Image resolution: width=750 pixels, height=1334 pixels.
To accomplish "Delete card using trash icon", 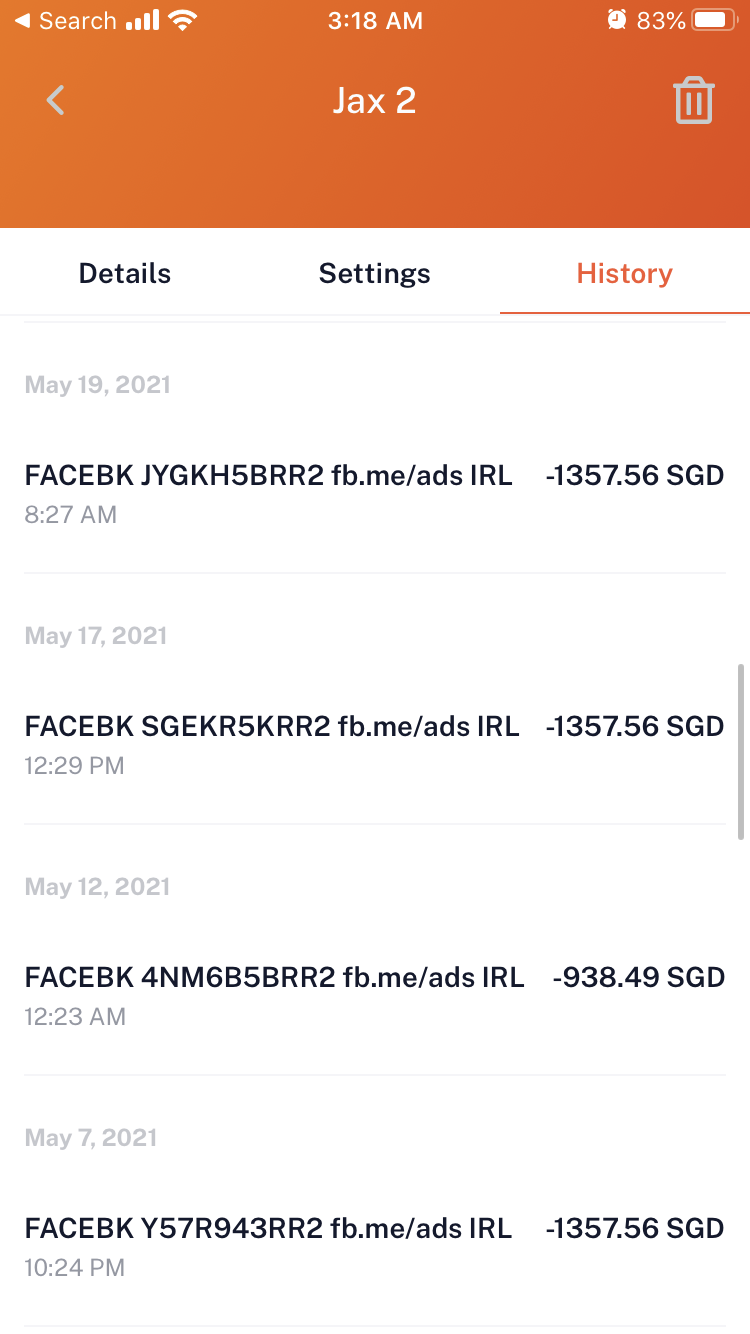I will coord(693,101).
